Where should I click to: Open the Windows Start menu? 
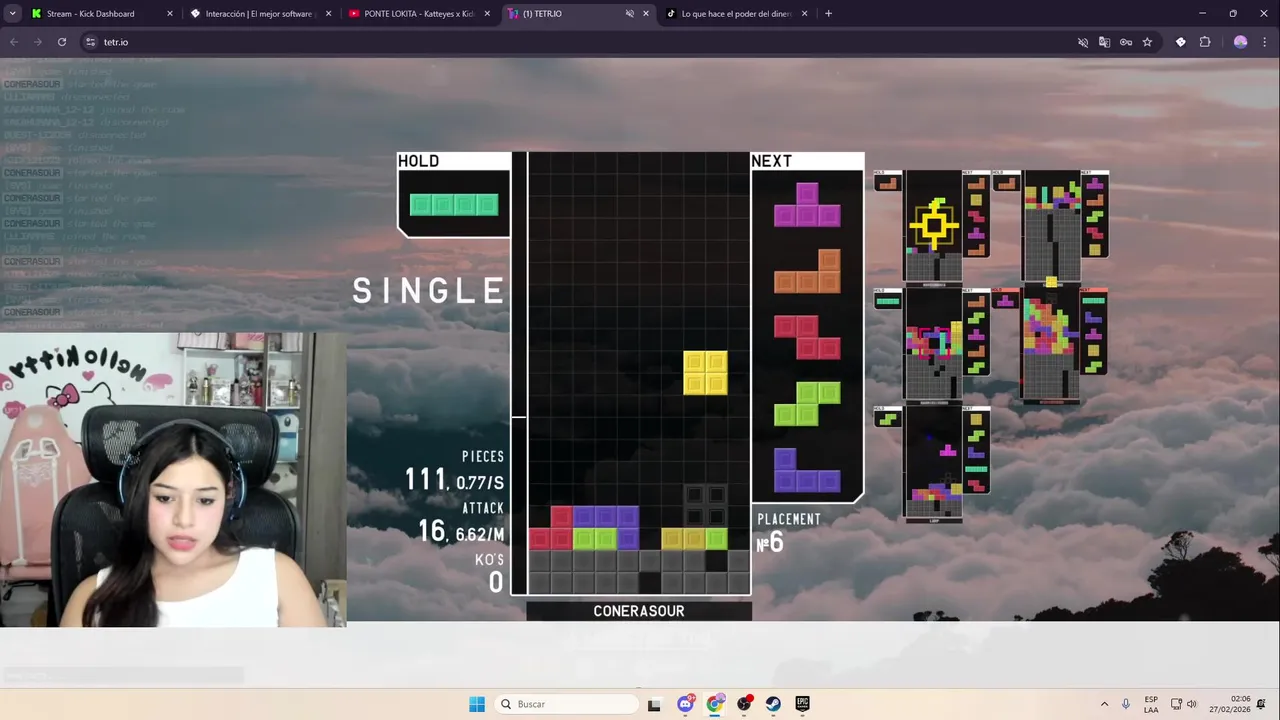[x=477, y=704]
